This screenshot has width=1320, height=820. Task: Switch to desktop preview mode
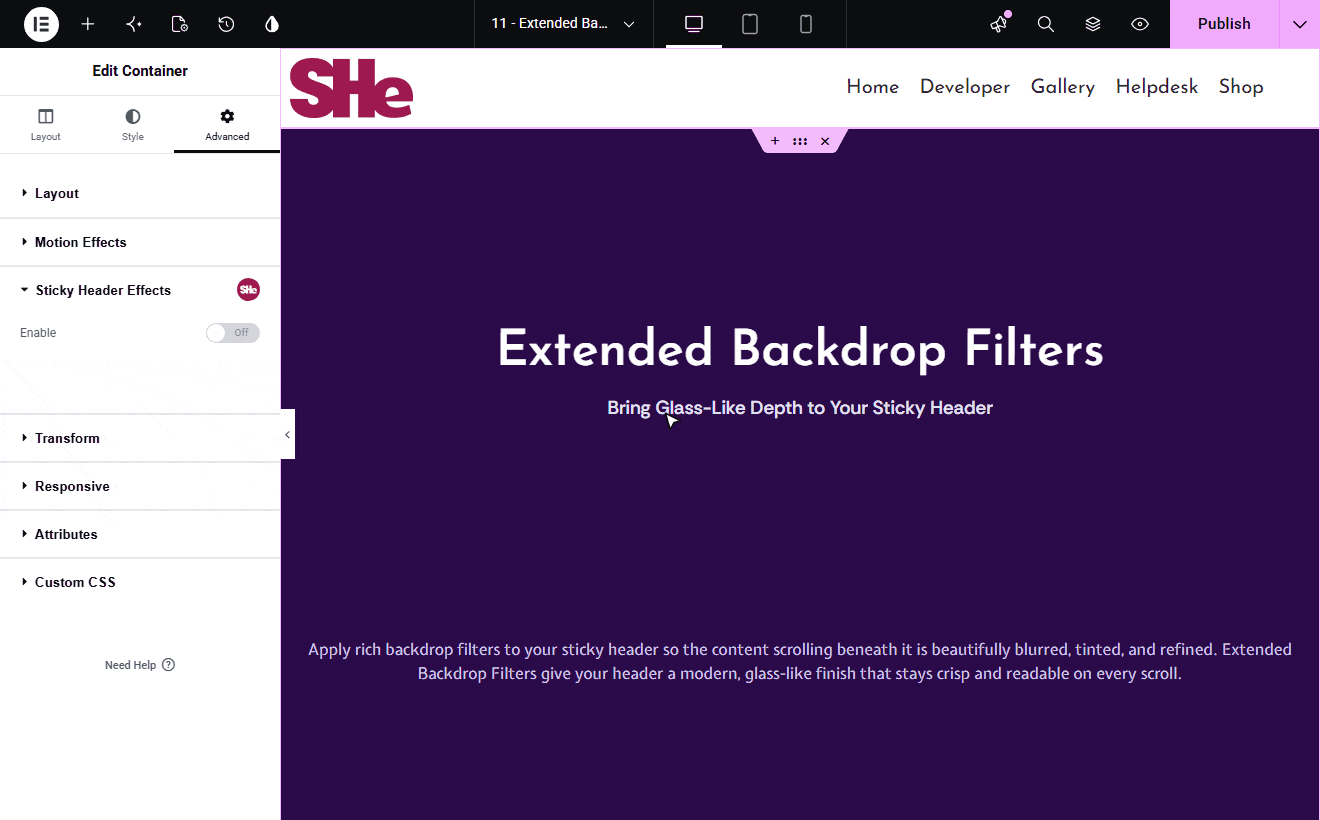point(694,24)
